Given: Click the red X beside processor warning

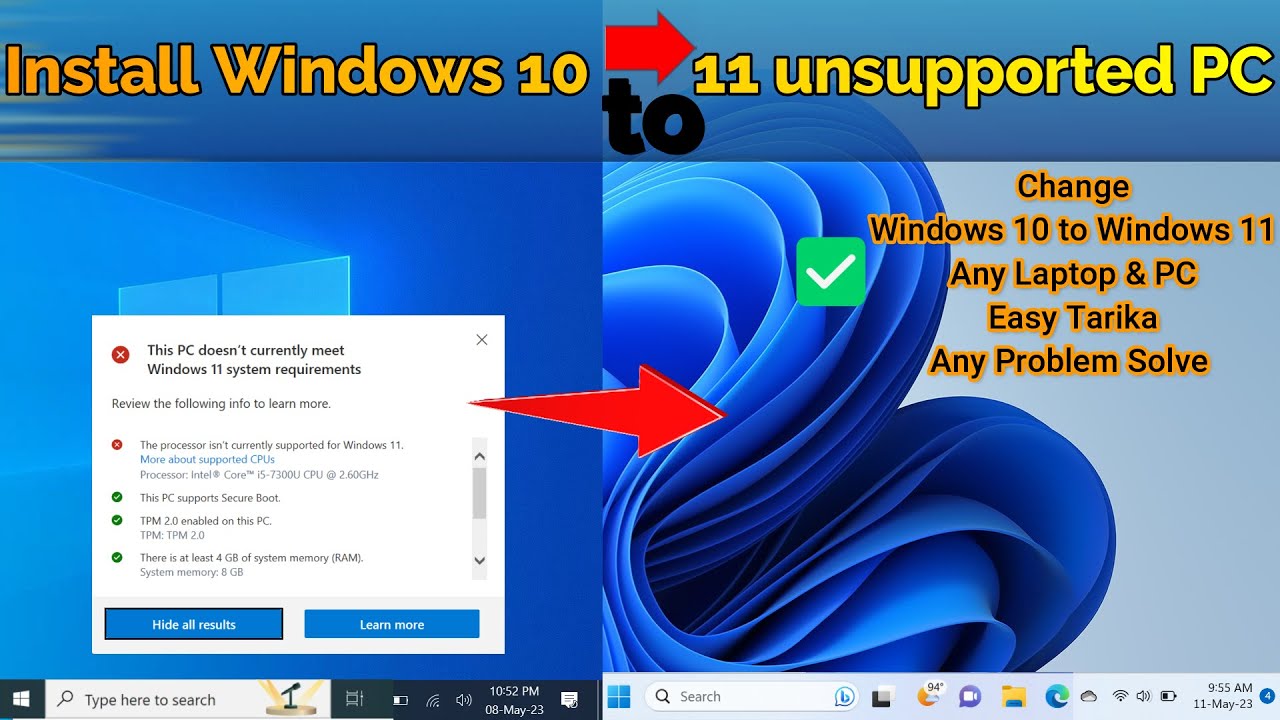Looking at the screenshot, I should (117, 444).
